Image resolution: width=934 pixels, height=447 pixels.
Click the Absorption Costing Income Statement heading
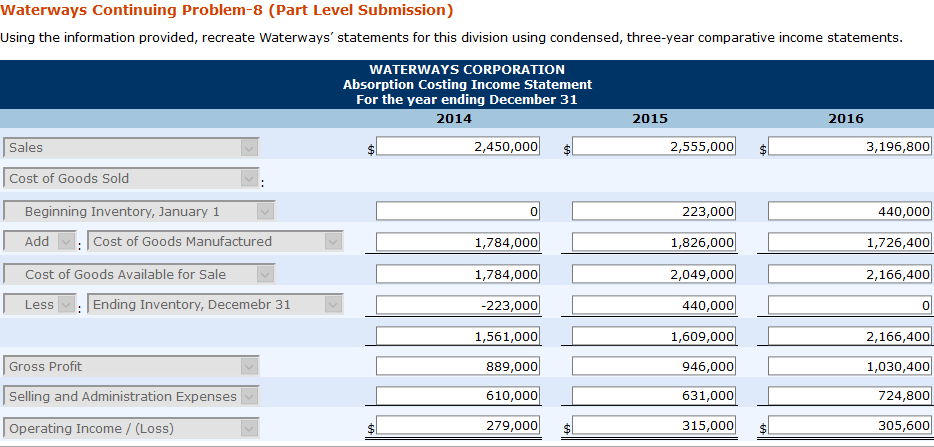(x=468, y=85)
